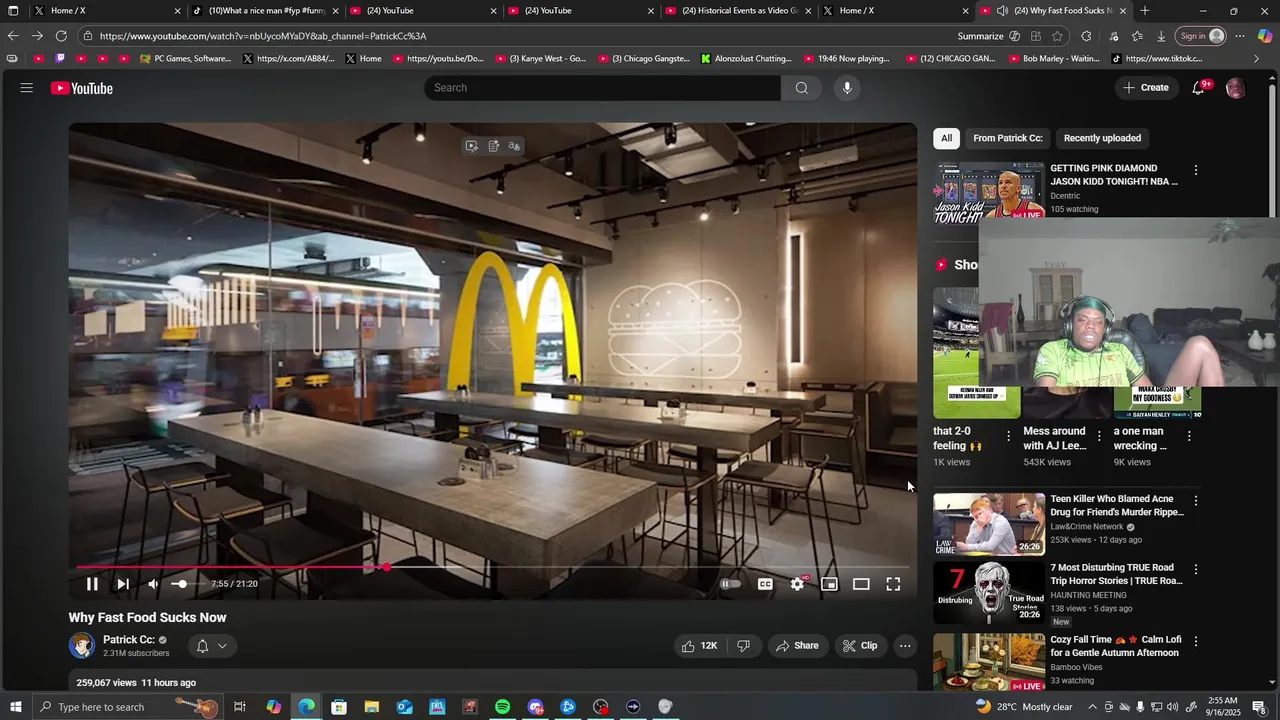The image size is (1280, 720).
Task: Toggle theater mode in the player
Action: point(861,584)
